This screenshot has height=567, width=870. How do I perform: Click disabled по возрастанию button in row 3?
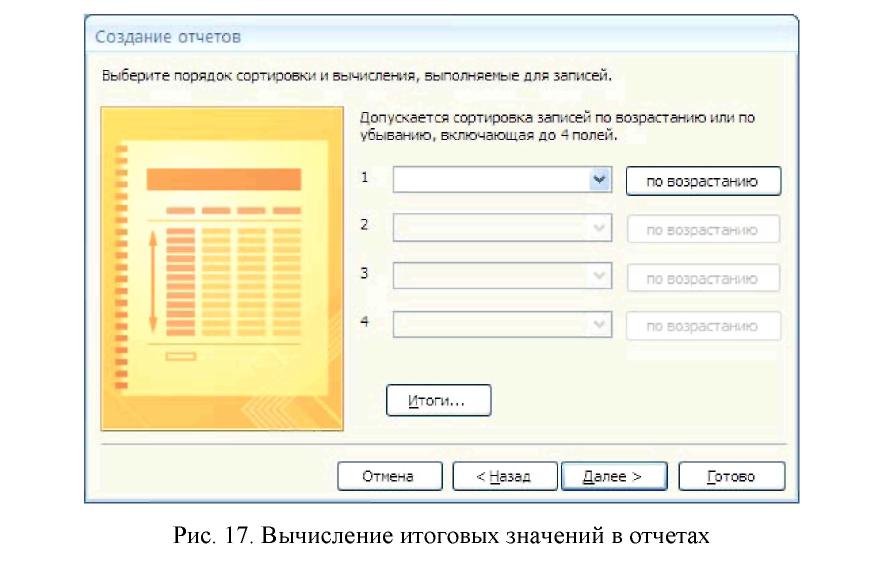click(x=703, y=278)
